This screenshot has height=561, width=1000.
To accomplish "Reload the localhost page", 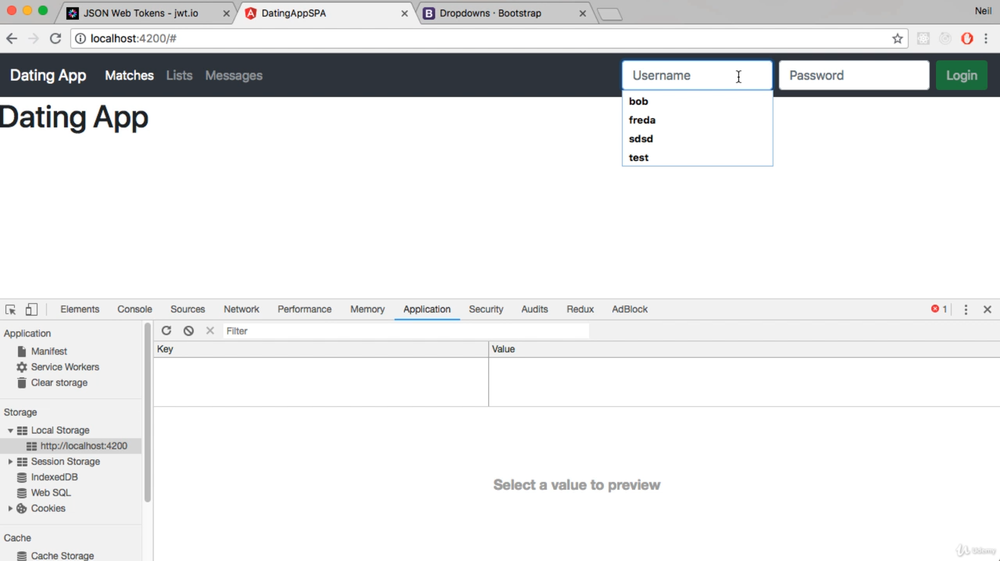I will point(55,39).
